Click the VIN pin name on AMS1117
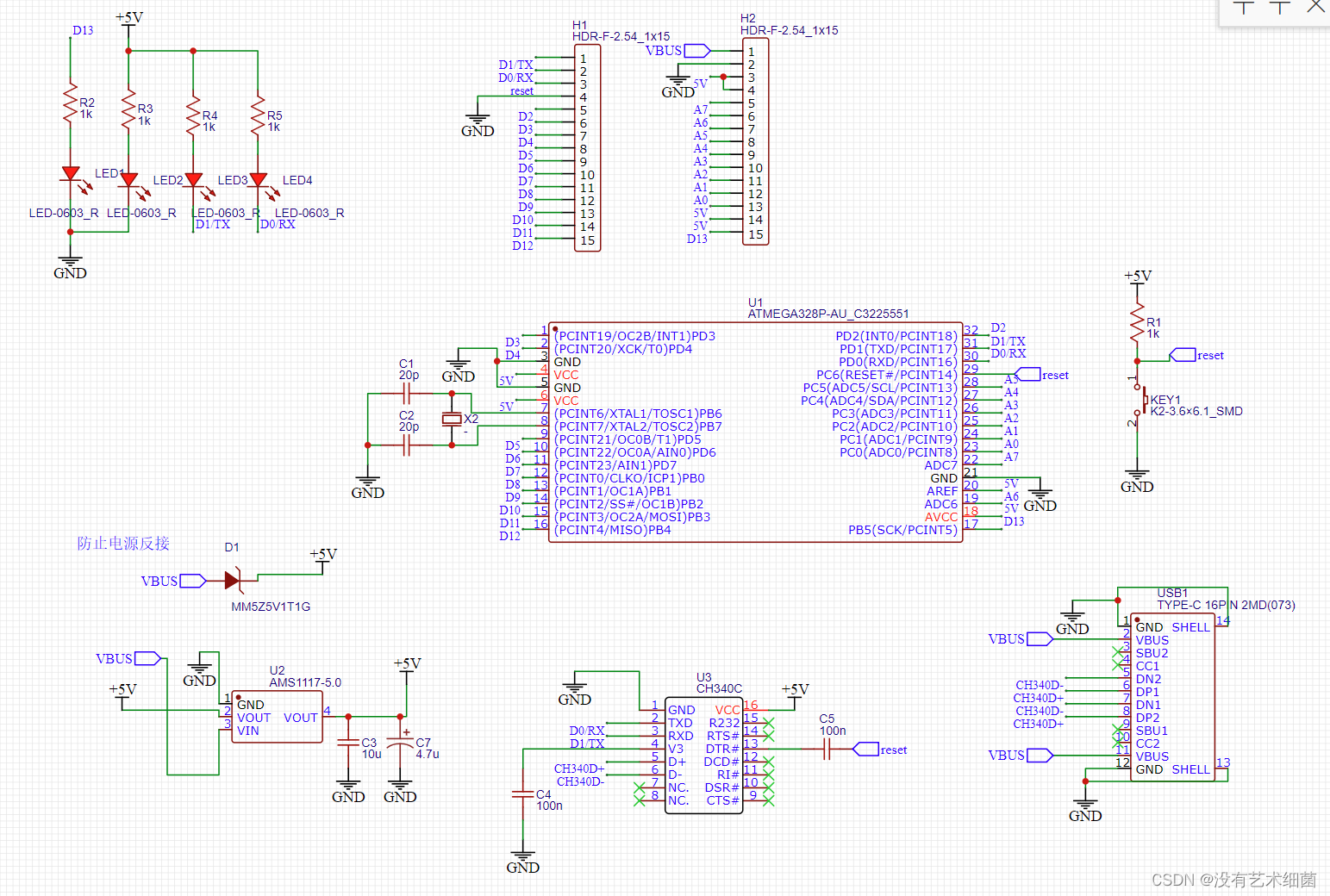 248,731
